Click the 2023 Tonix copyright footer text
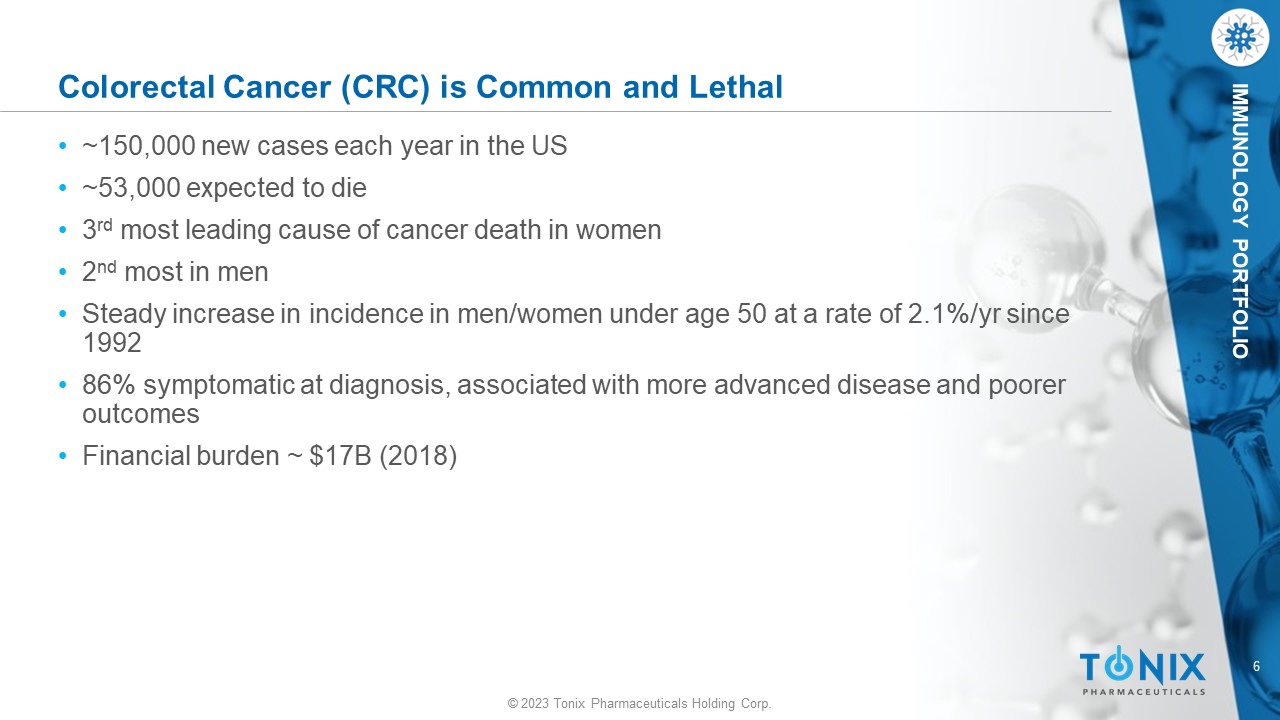This screenshot has height=720, width=1280. (639, 704)
